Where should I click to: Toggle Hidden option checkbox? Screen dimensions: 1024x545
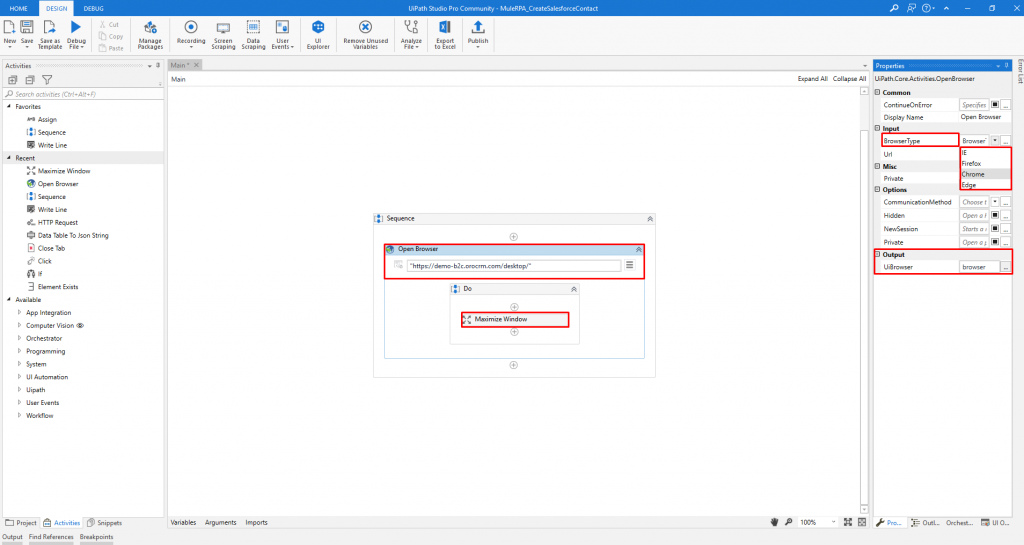coord(995,215)
